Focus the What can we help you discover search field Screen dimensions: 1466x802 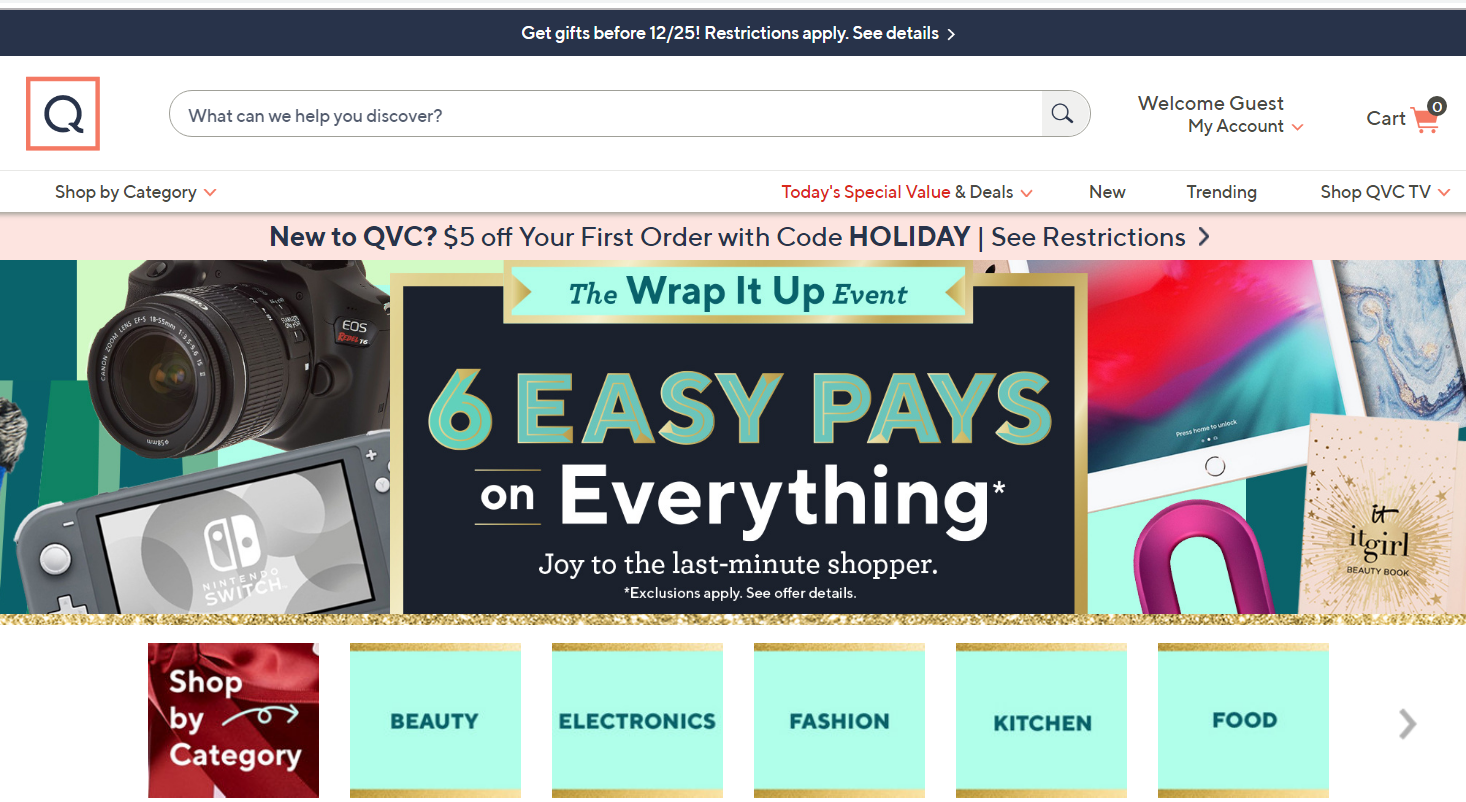(605, 115)
